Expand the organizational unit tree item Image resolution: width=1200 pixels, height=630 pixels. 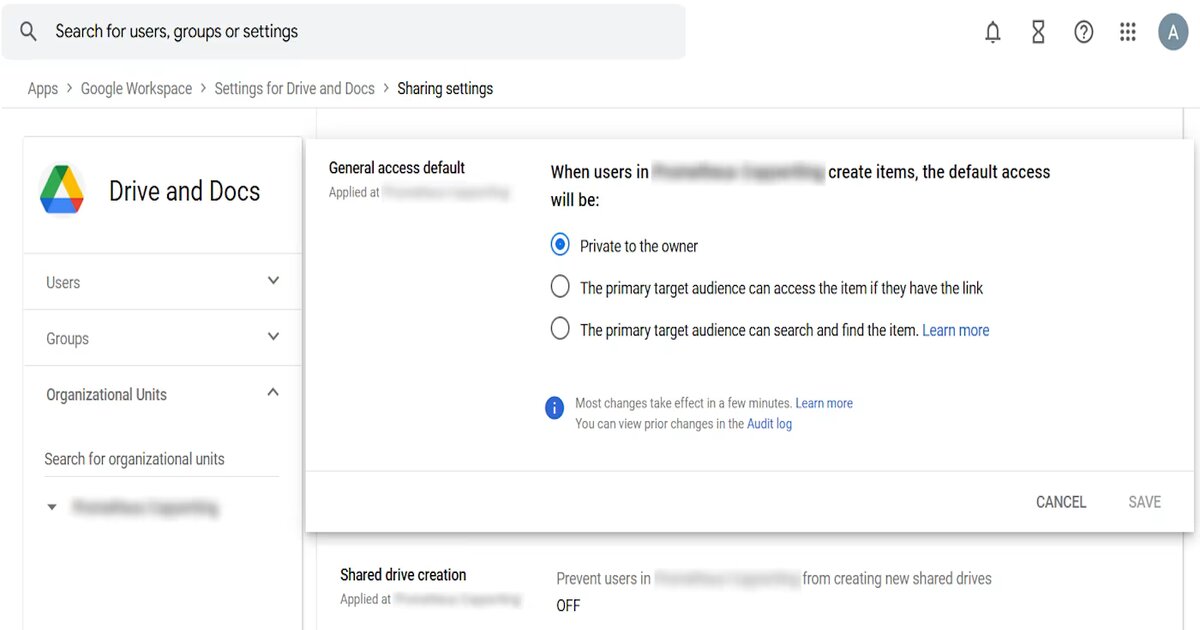tap(52, 507)
